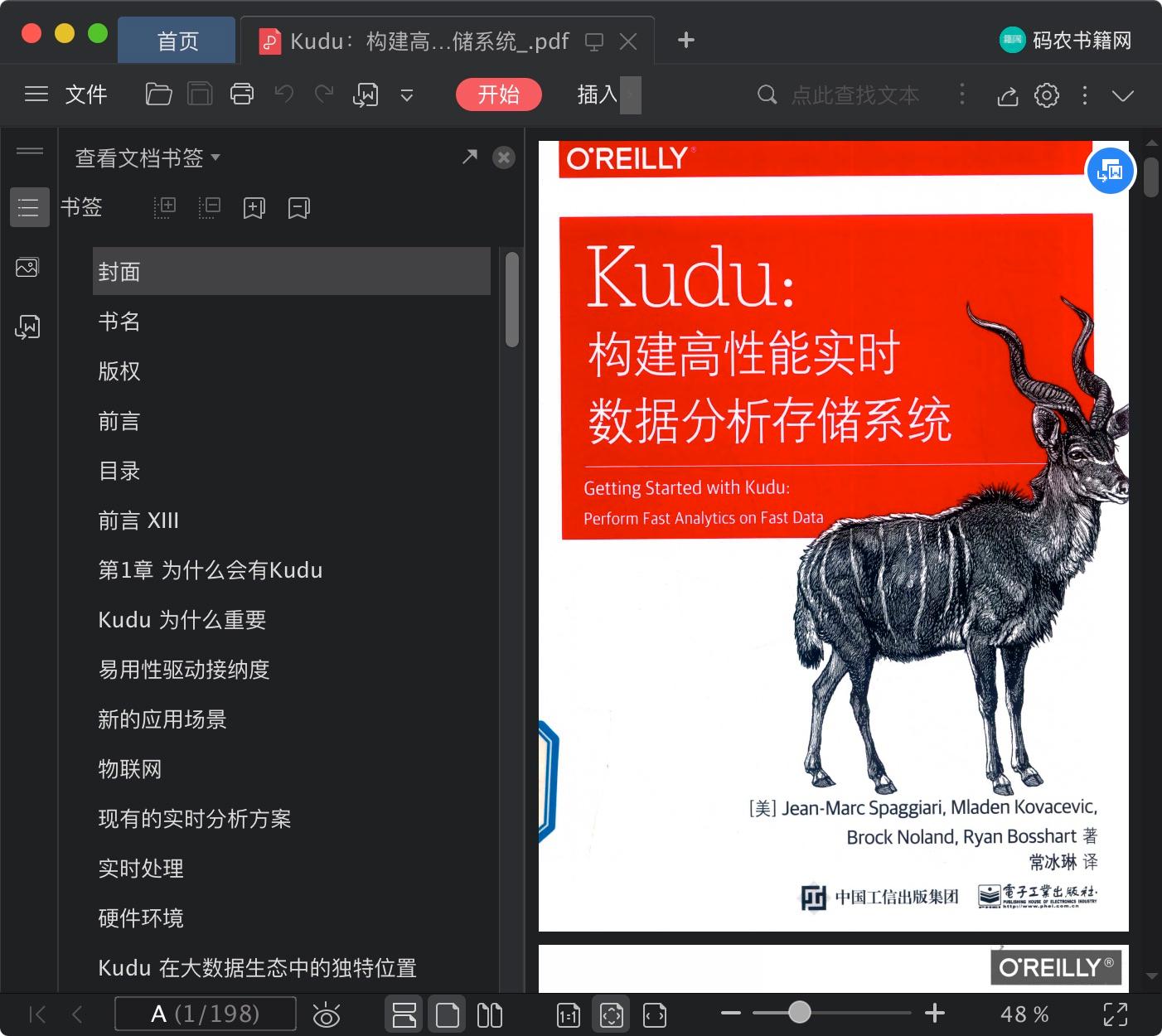
Task: Collapse the ribbon with chevron arrow
Action: (1123, 95)
